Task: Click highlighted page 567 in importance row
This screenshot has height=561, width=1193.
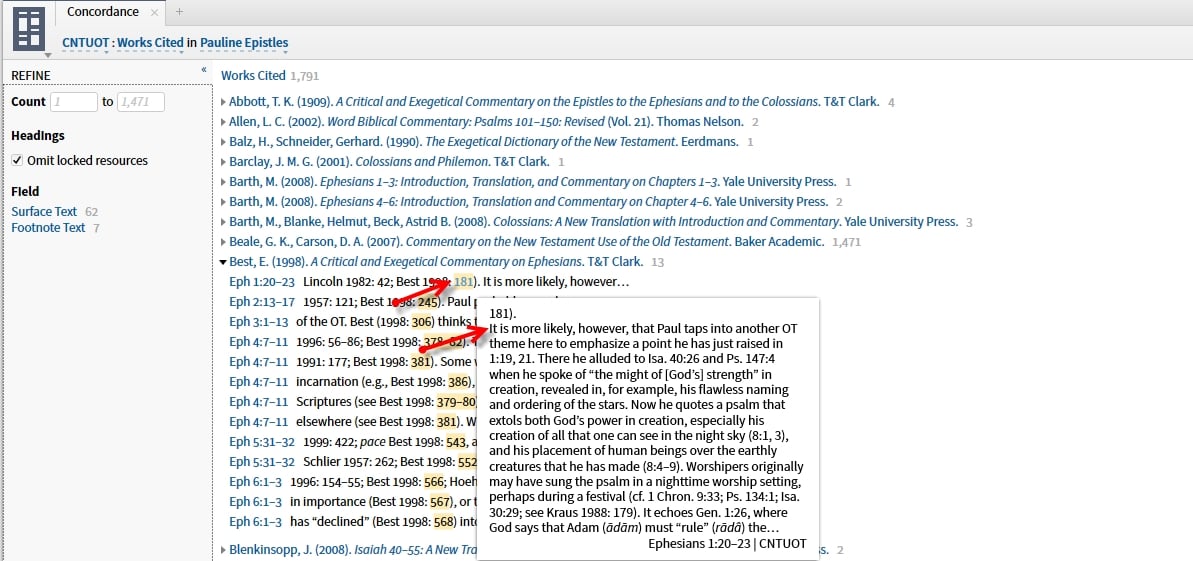Action: click(x=440, y=502)
